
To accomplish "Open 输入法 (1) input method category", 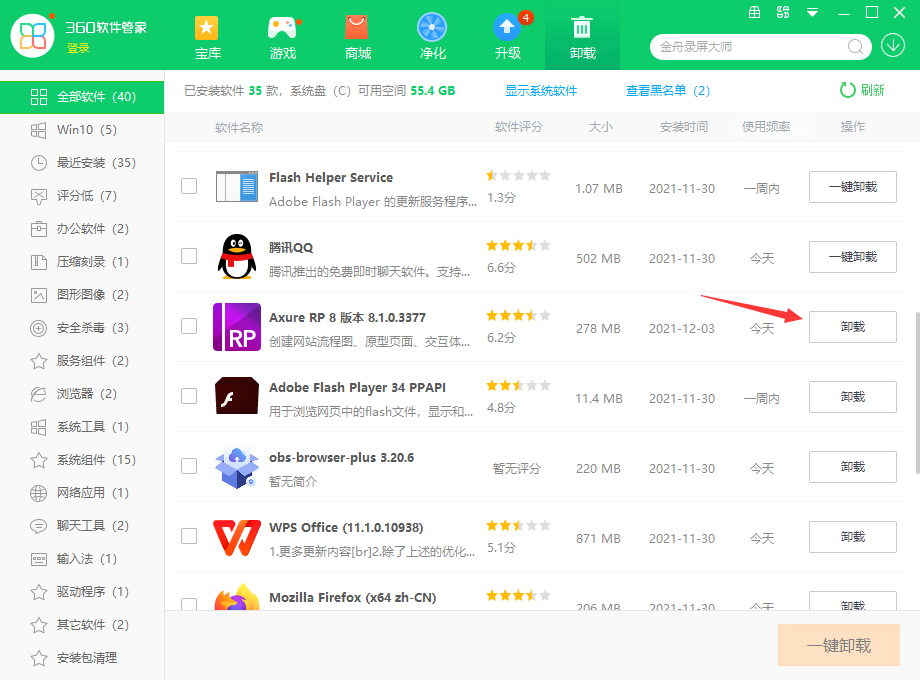I will [x=82, y=559].
